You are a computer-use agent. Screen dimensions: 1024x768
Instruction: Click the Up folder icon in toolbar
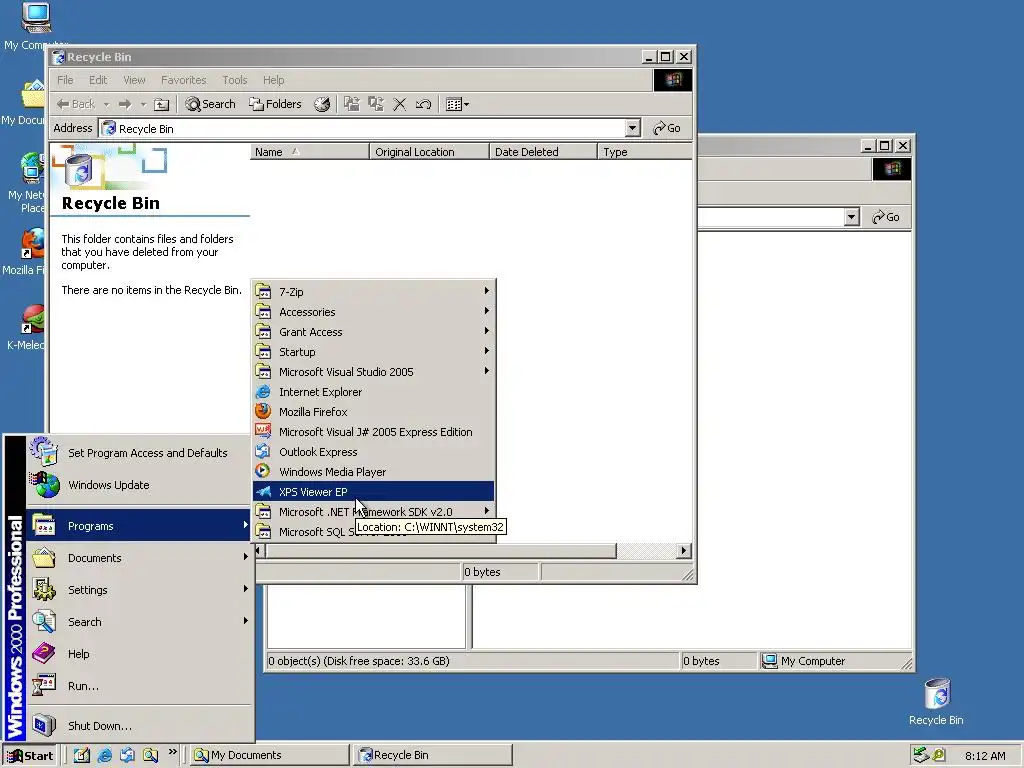point(161,104)
